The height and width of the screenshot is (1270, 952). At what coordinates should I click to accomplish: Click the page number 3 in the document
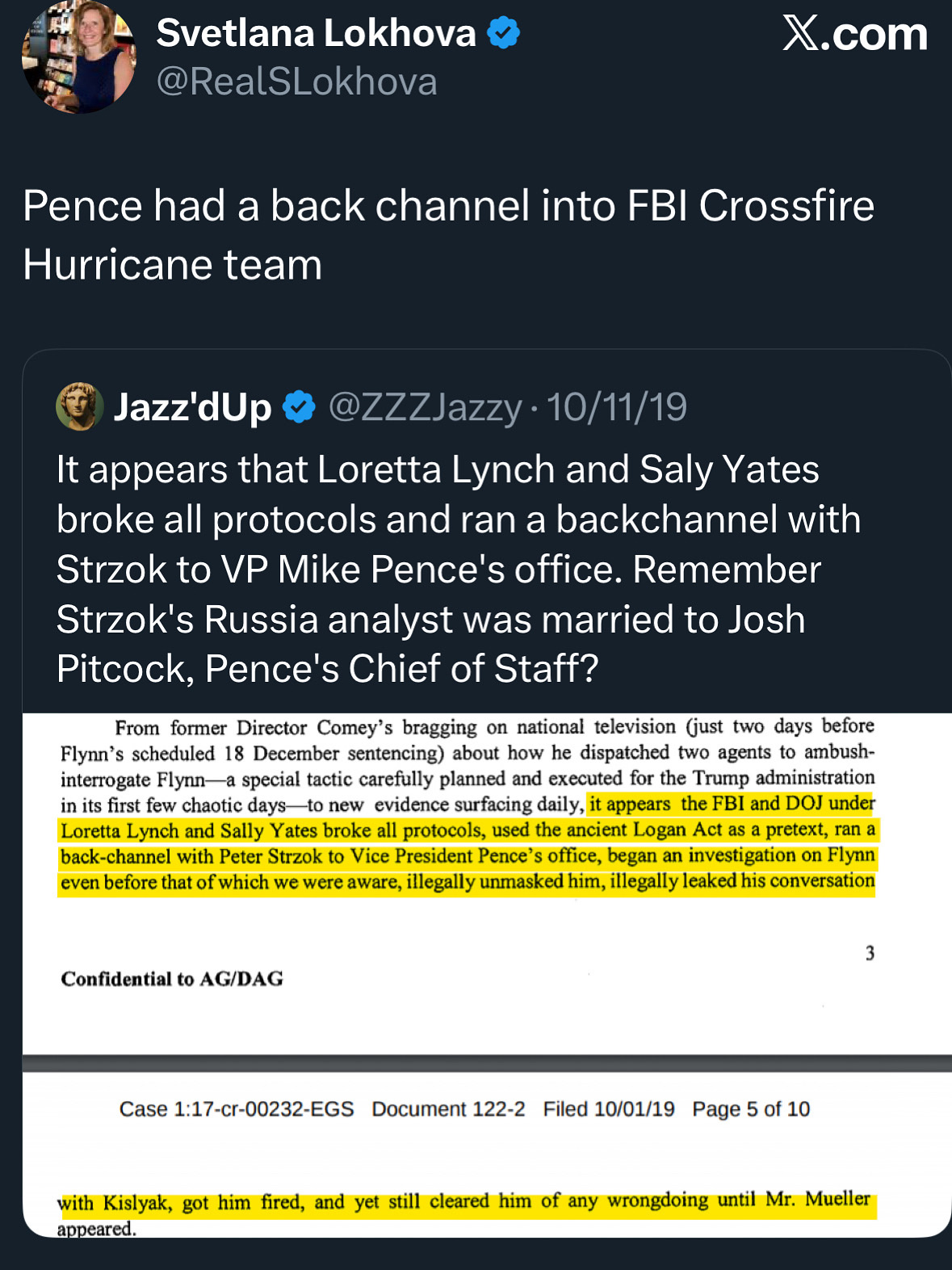pyautogui.click(x=870, y=953)
